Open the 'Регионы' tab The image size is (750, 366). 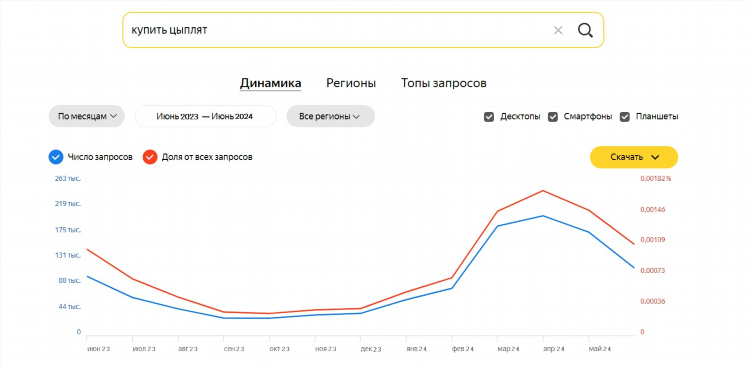coord(351,83)
